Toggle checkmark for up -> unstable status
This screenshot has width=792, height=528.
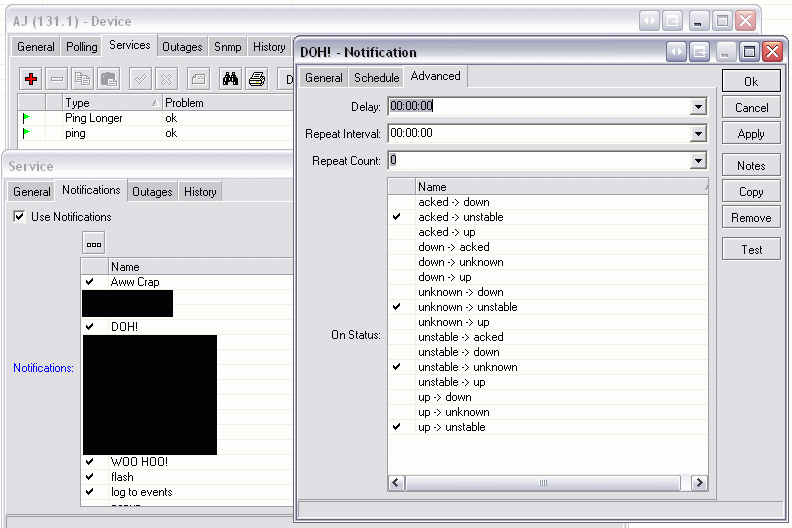[x=397, y=427]
